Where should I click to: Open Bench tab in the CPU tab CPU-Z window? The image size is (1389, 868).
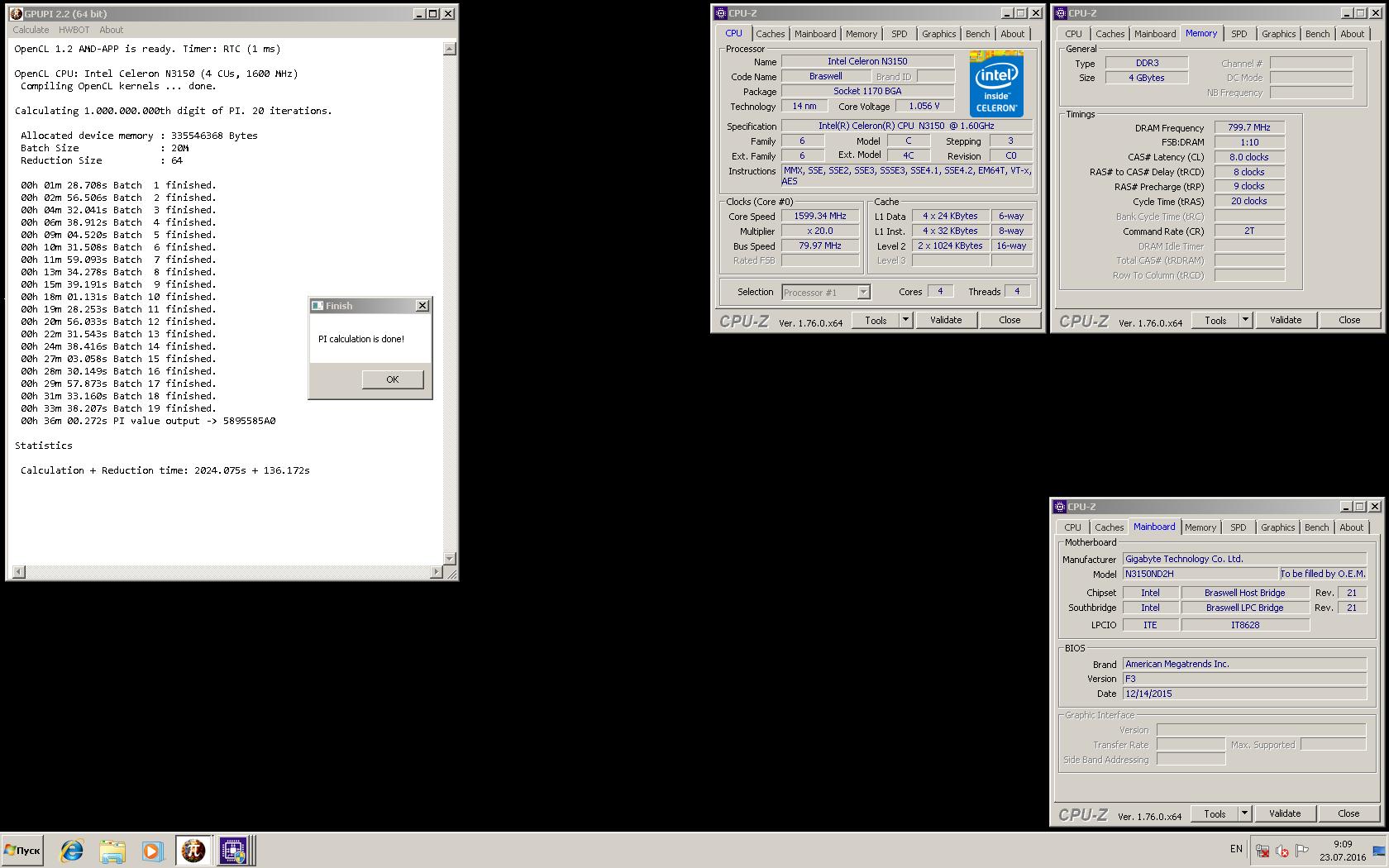[978, 34]
